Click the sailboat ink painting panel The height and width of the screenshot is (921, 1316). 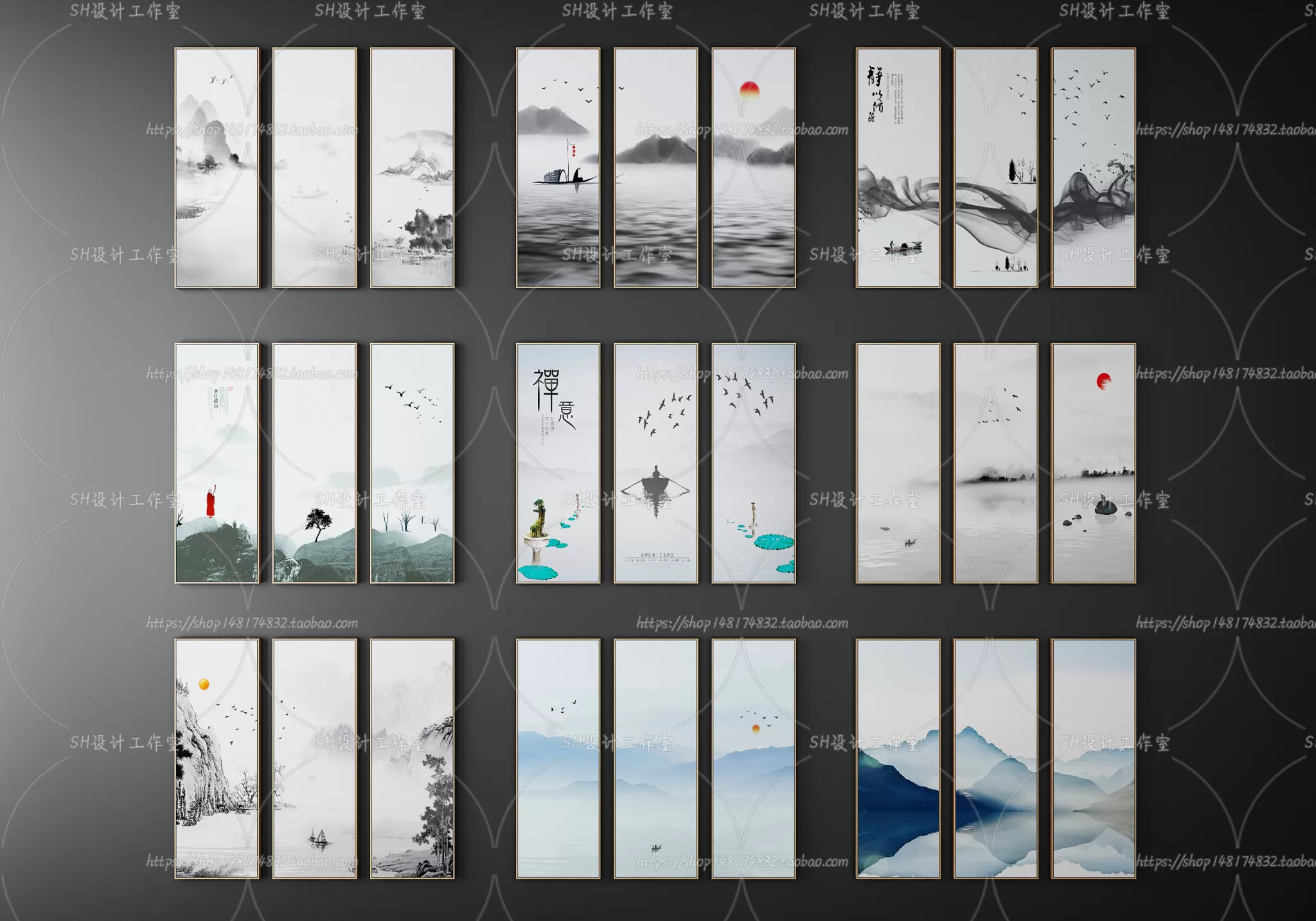[x=314, y=758]
